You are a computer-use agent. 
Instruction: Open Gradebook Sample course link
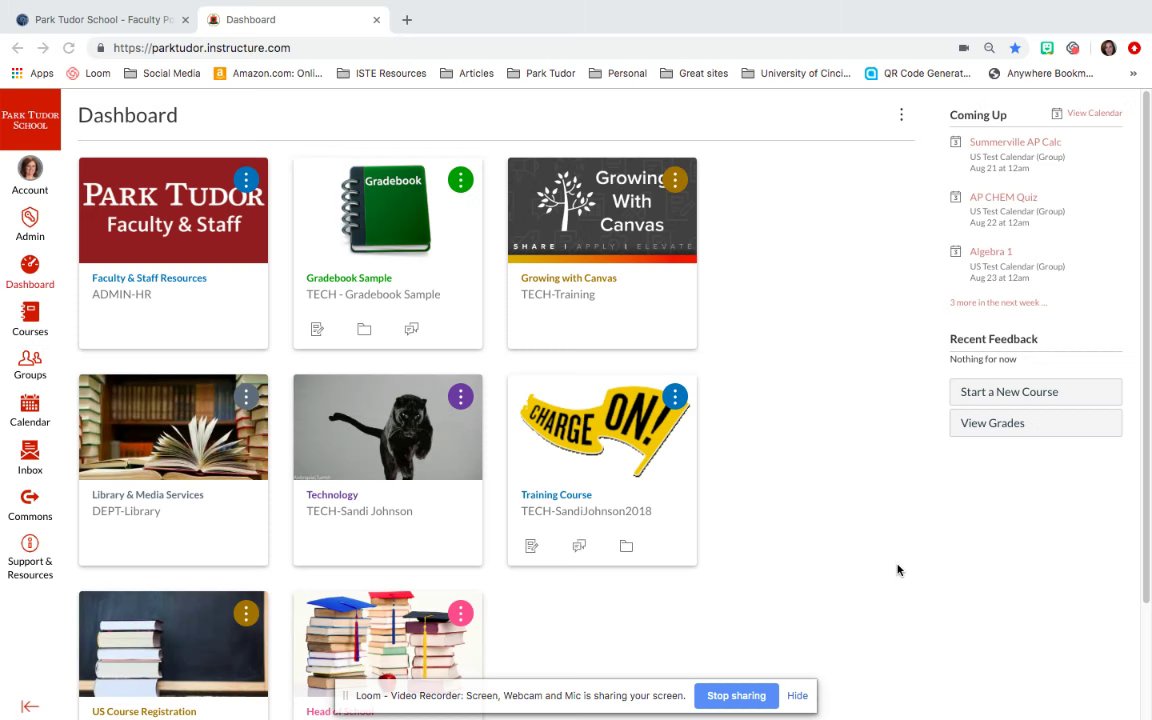coord(349,278)
